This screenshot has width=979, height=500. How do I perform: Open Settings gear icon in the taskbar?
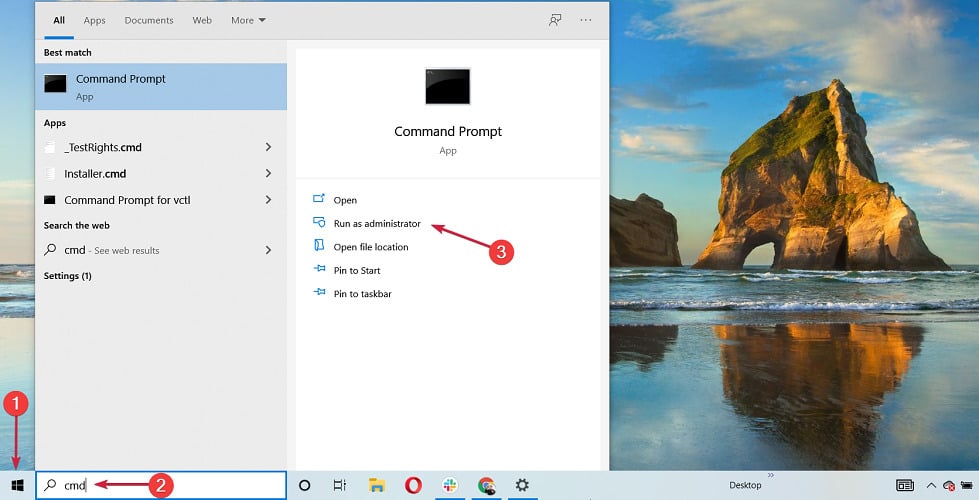pyautogui.click(x=522, y=485)
